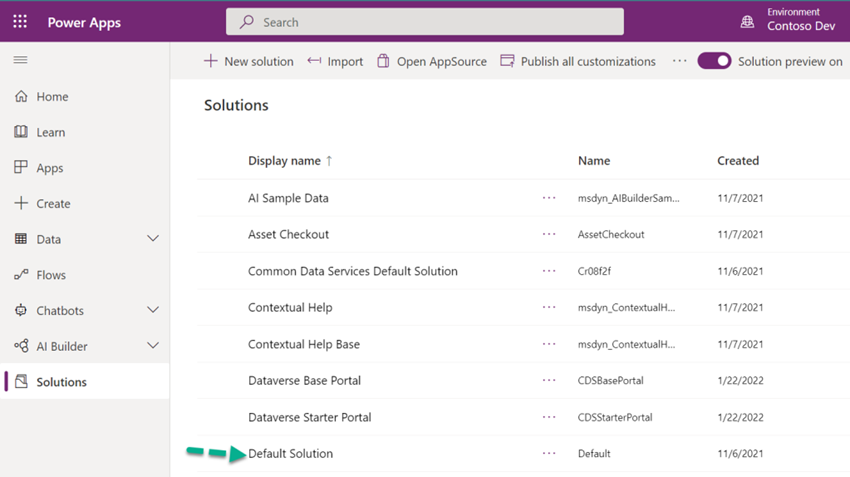Open more options for Default Solution
The width and height of the screenshot is (850, 477).
(x=549, y=453)
